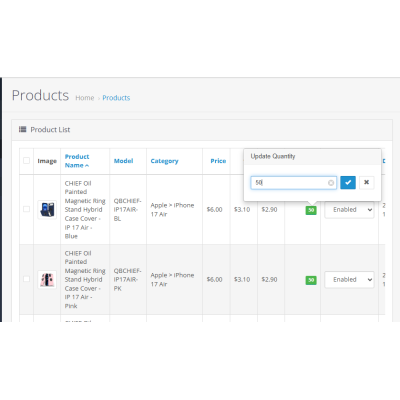This screenshot has width=400, height=400.
Task: Click the category text in the Blue case row
Action: pyautogui.click(x=172, y=210)
